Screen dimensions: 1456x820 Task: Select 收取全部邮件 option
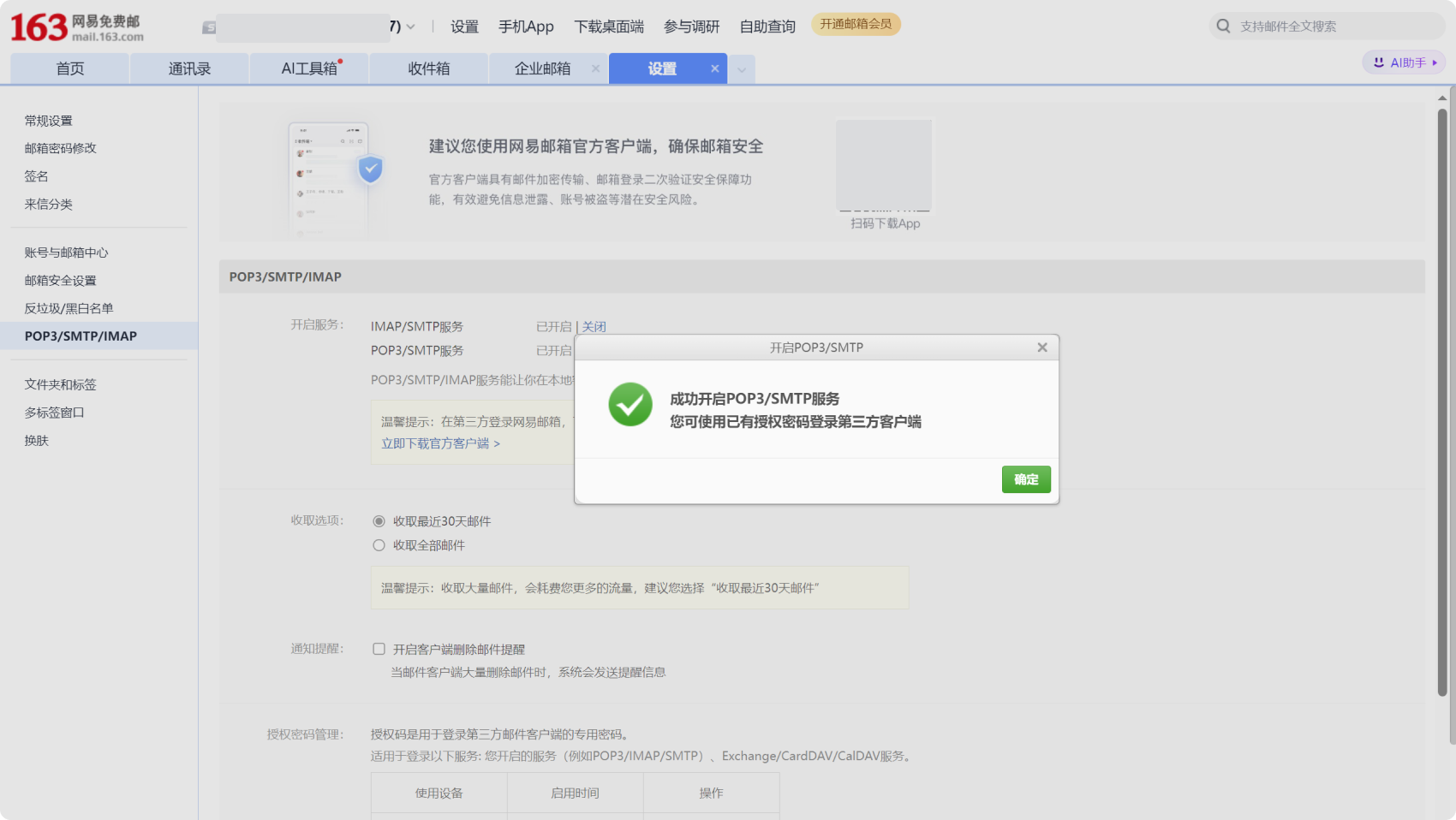click(x=379, y=545)
